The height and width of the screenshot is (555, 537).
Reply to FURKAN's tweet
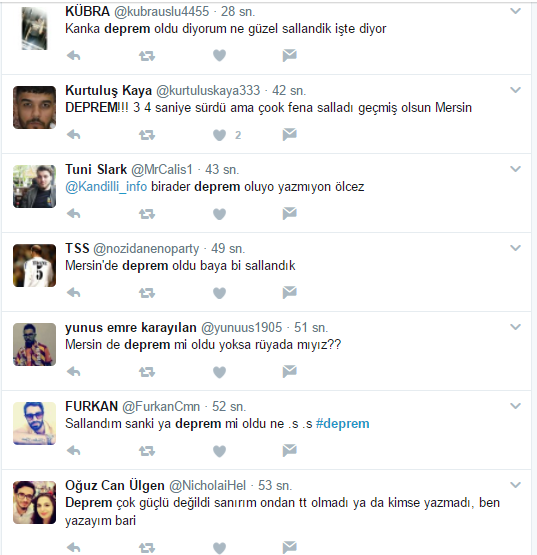click(74, 451)
